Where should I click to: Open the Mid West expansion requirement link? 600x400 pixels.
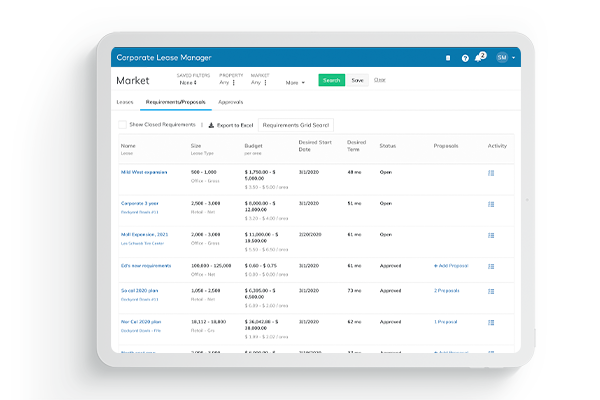144,172
